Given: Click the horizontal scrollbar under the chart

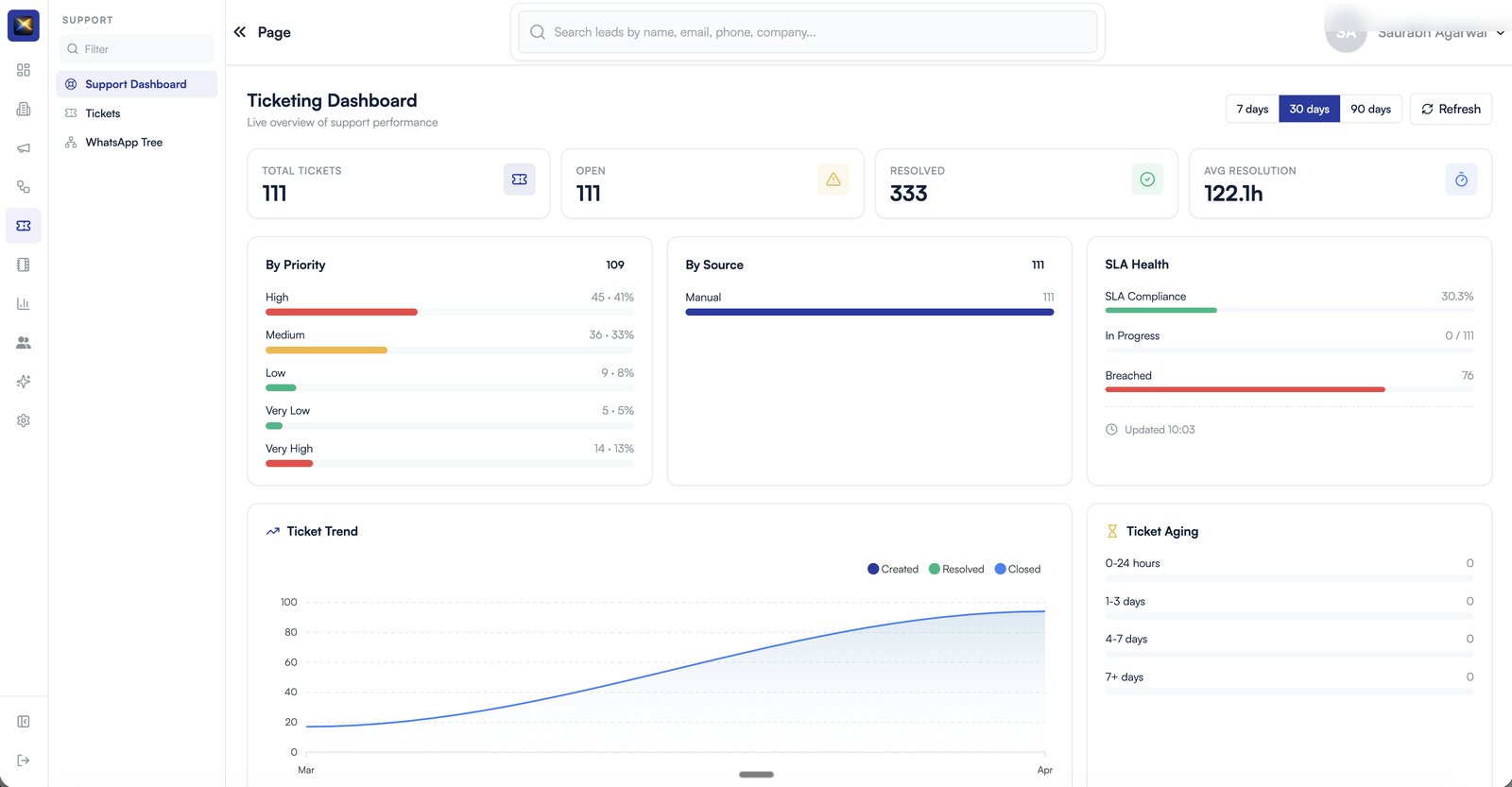Looking at the screenshot, I should click(x=756, y=775).
